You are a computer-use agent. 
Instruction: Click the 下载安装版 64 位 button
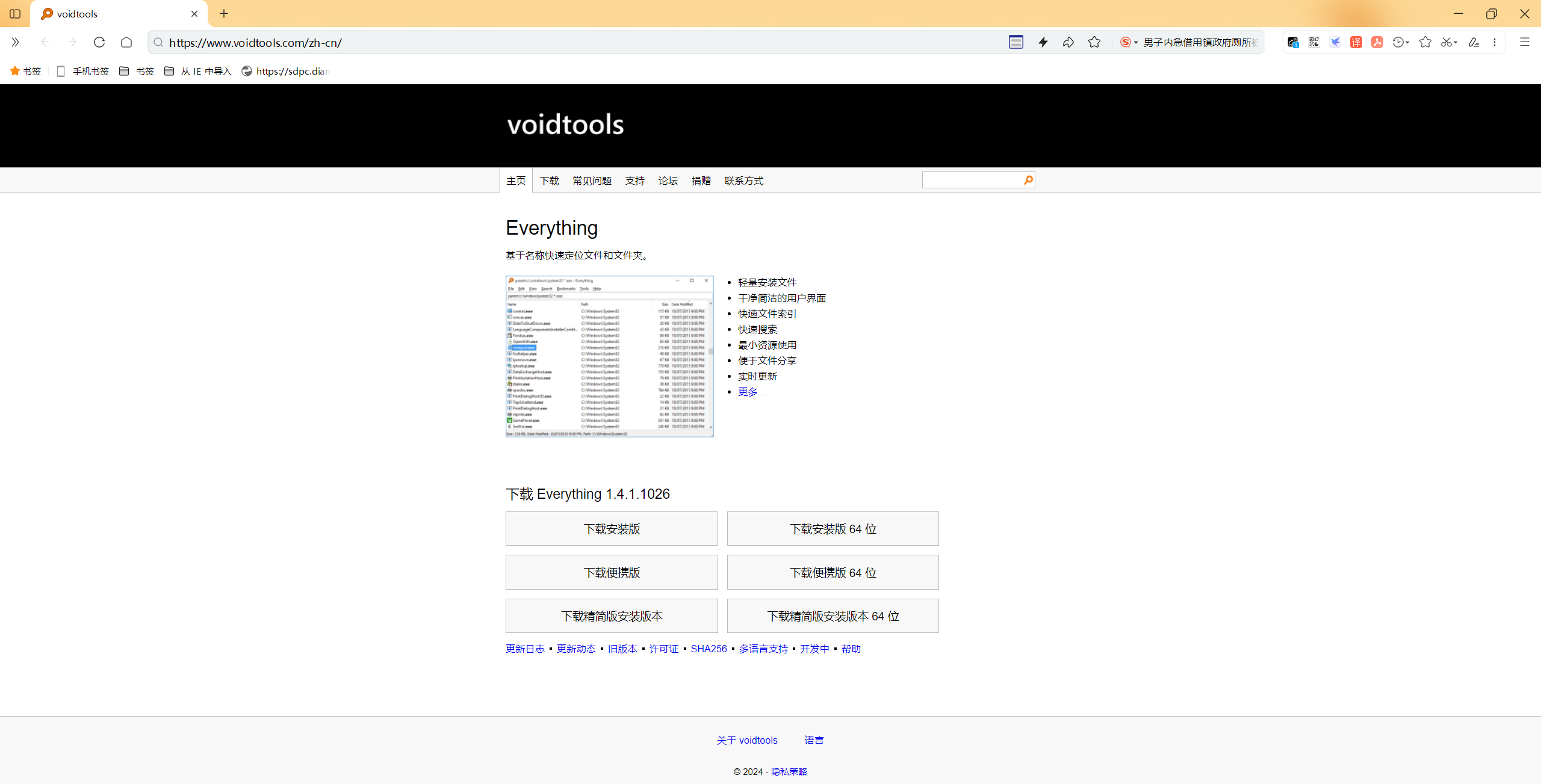click(x=833, y=528)
